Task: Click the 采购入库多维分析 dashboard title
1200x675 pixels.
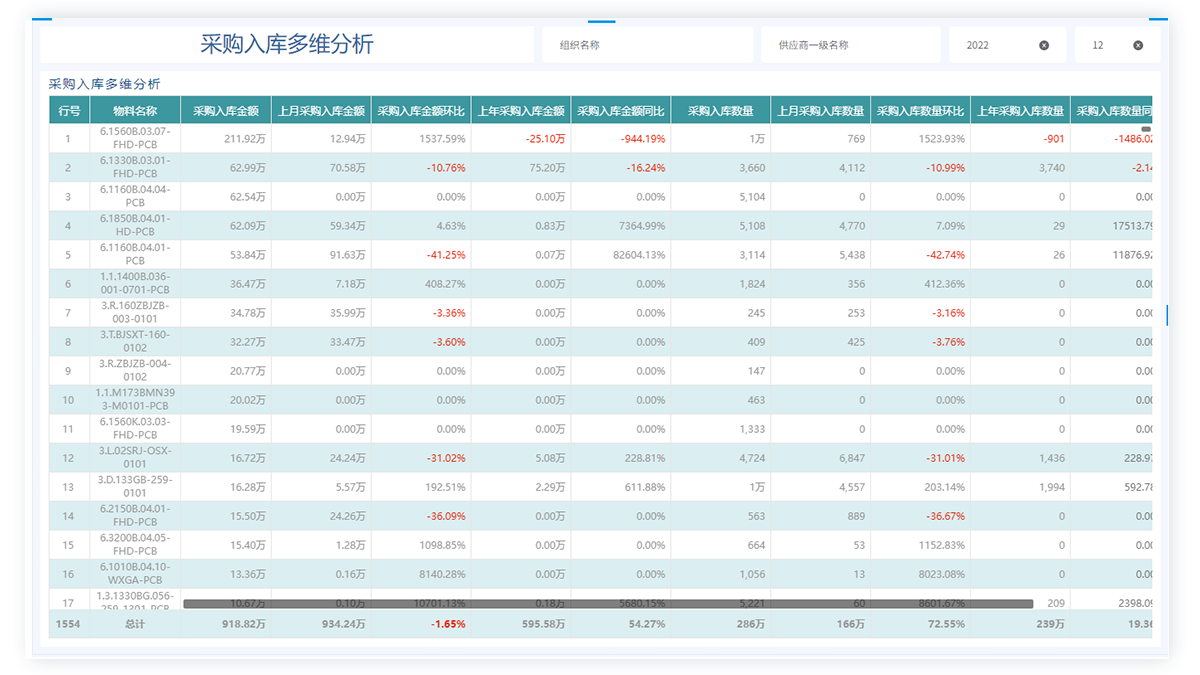Action: (287, 45)
